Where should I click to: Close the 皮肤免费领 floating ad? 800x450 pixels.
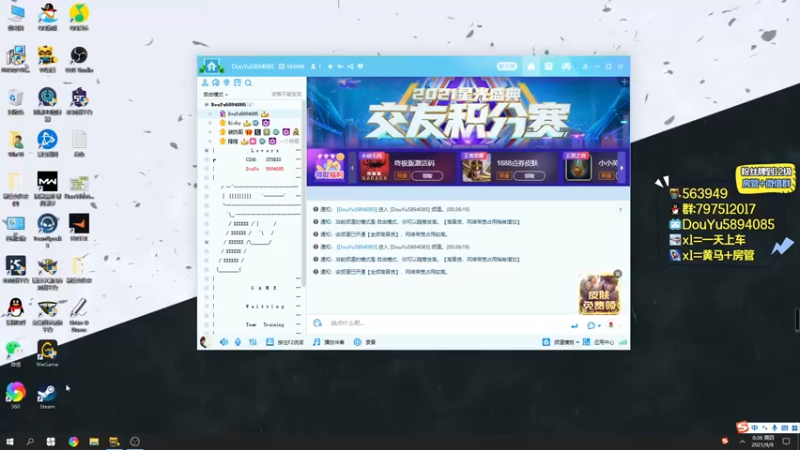[x=618, y=274]
